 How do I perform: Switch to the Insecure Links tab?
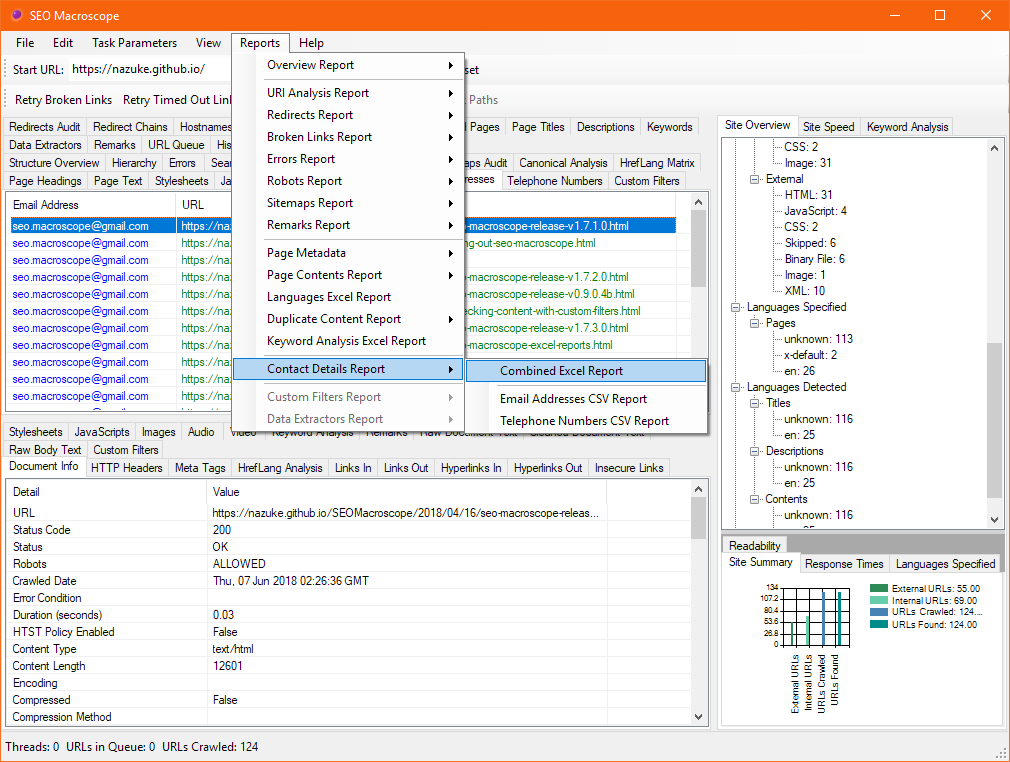[629, 468]
